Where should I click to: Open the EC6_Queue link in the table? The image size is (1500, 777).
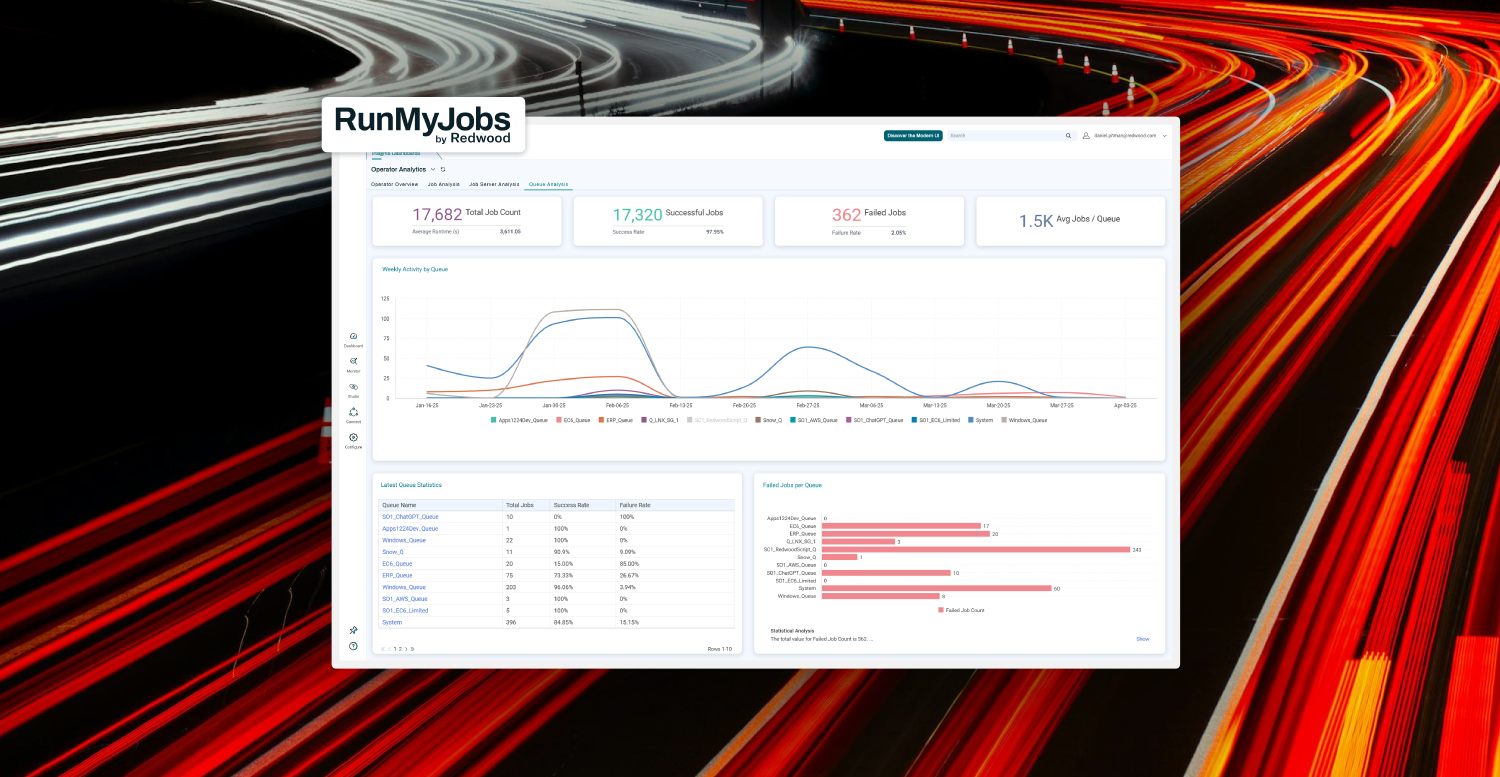coord(397,563)
